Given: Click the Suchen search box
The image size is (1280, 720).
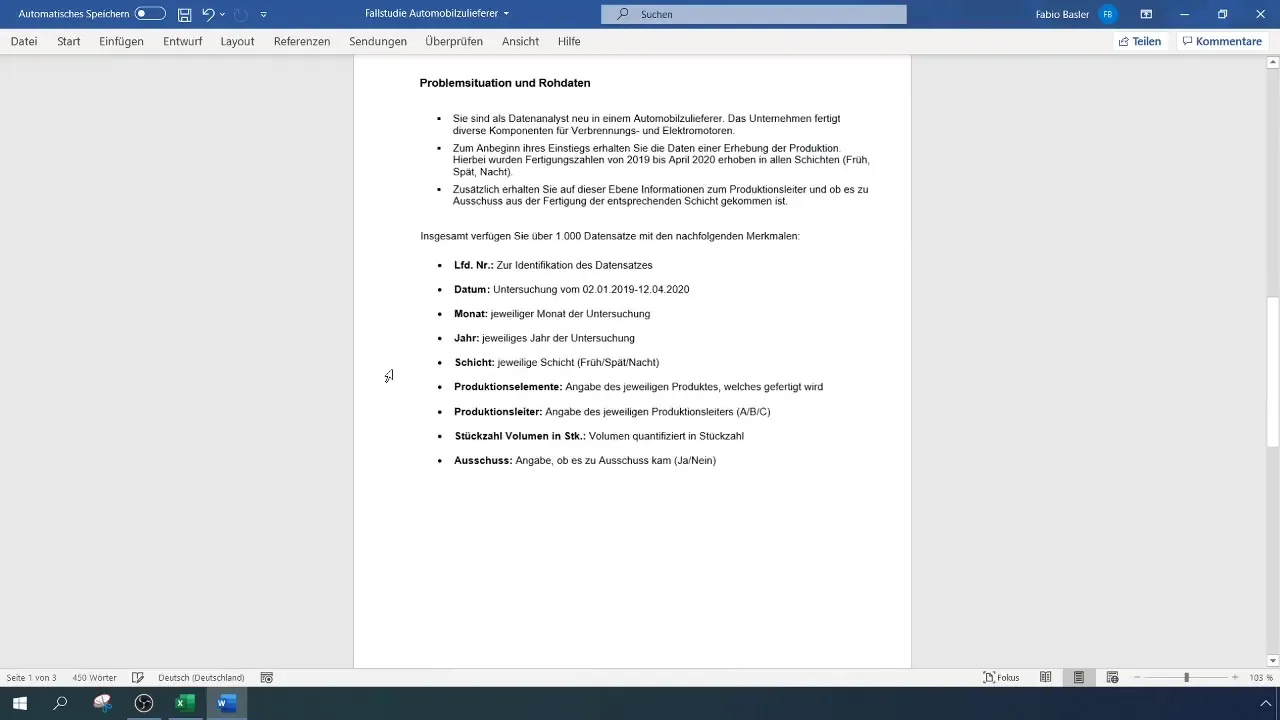Looking at the screenshot, I should tap(754, 14).
